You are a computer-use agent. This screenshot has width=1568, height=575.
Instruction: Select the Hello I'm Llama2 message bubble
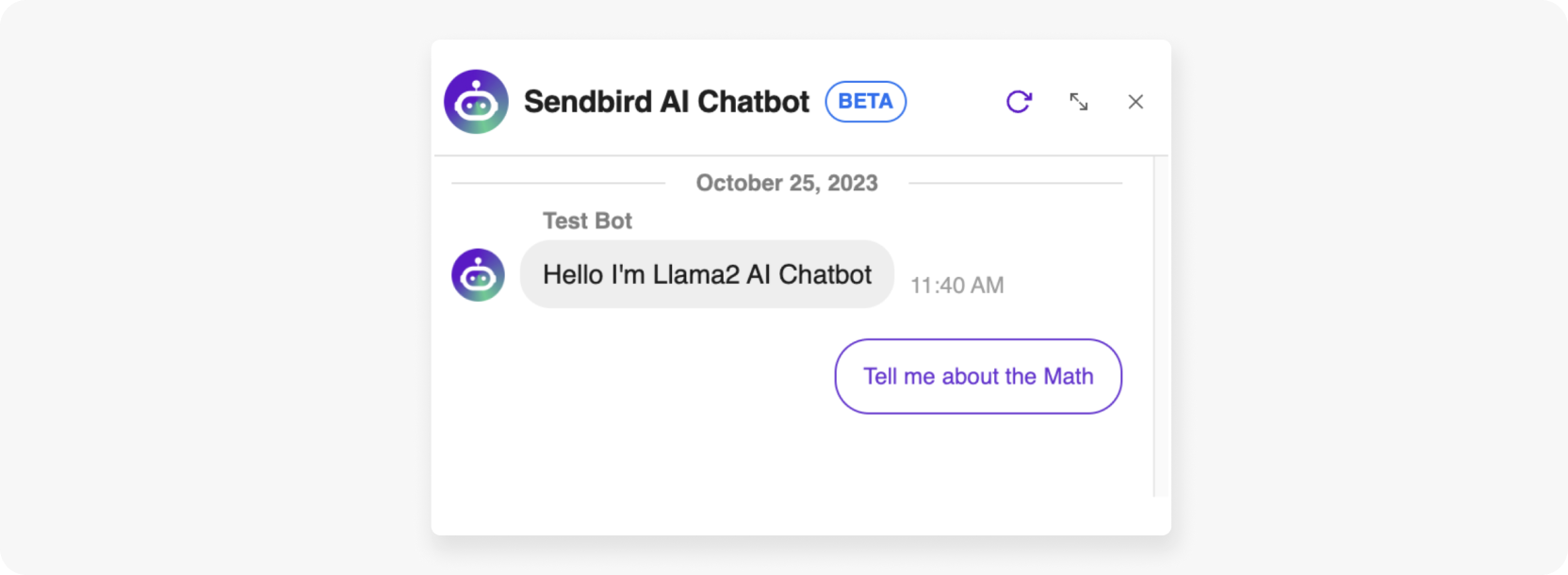(707, 274)
